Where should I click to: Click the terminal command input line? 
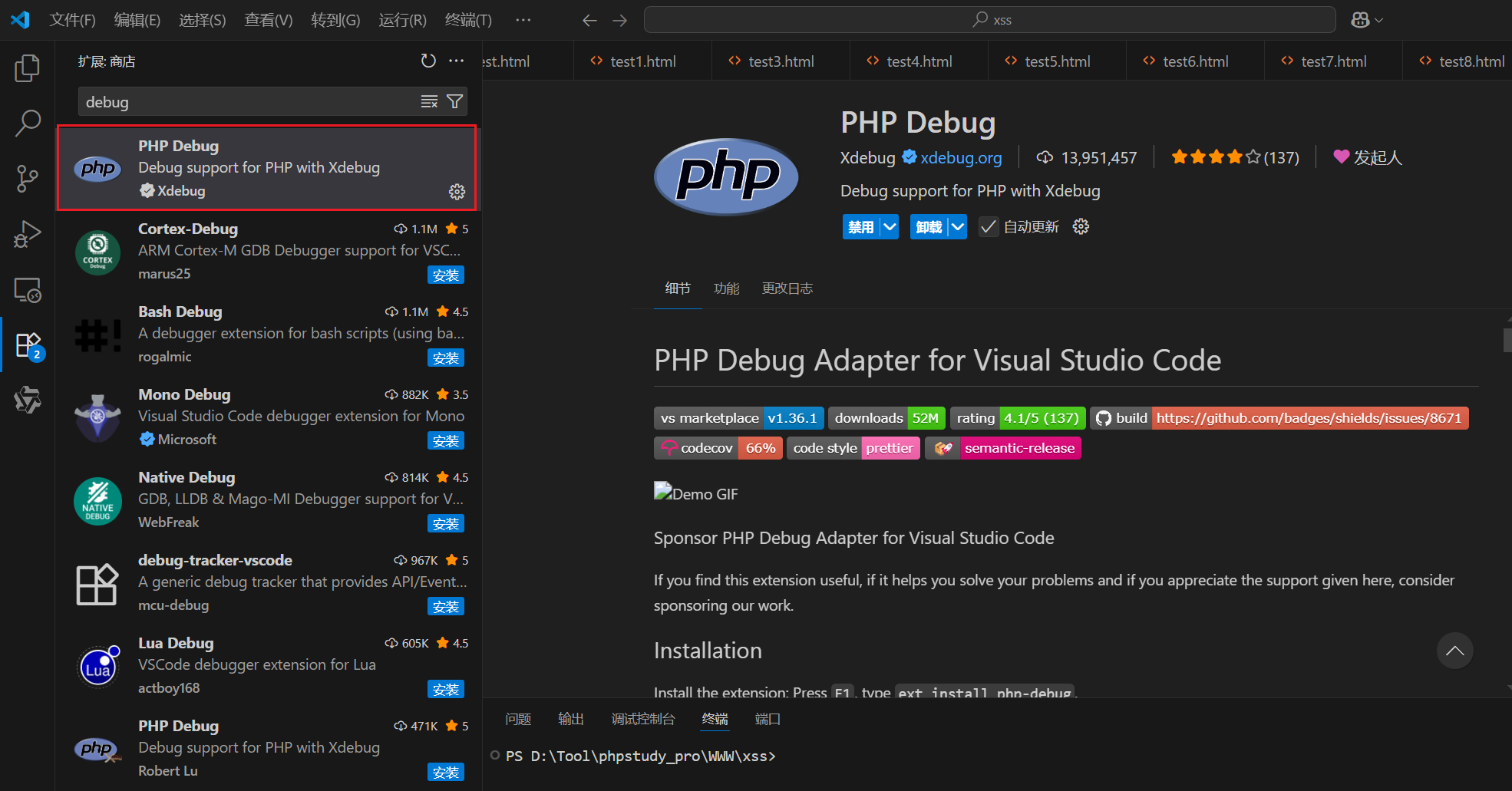click(x=844, y=756)
